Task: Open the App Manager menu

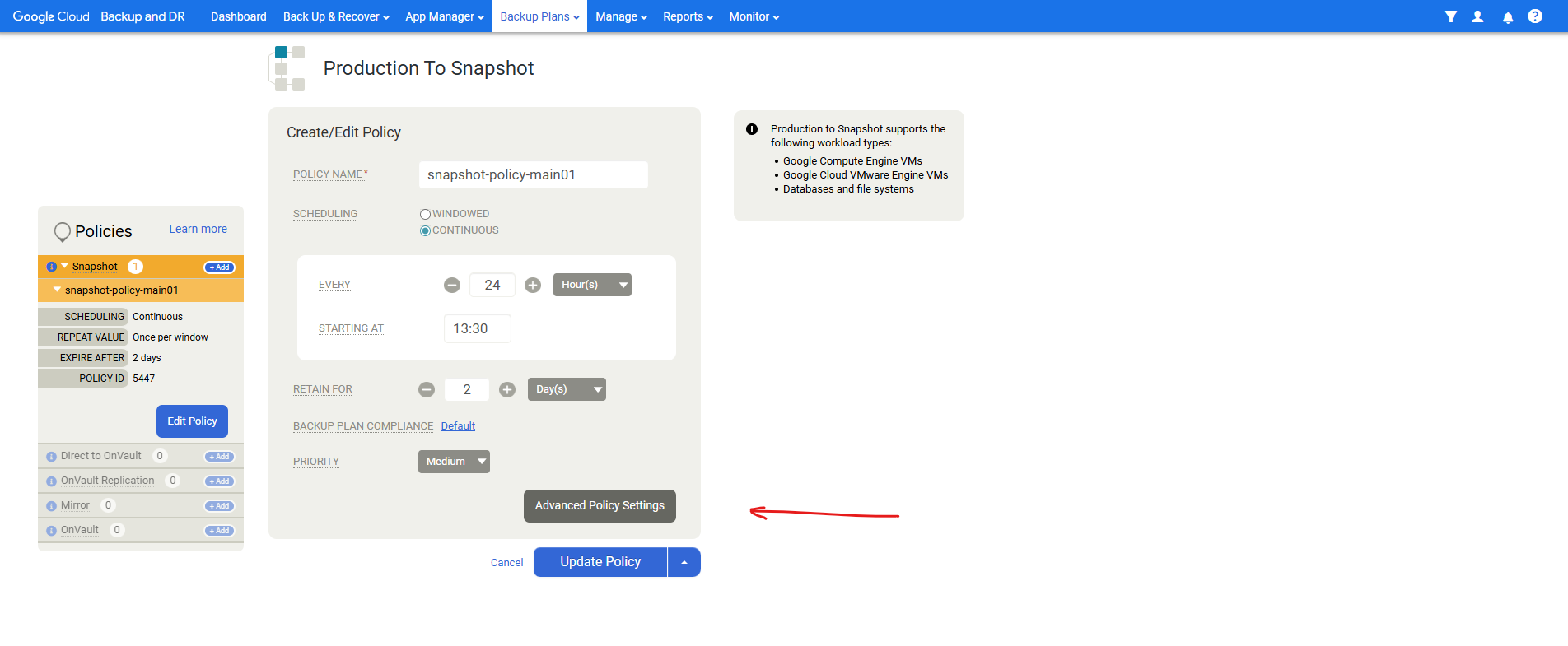Action: coord(445,16)
